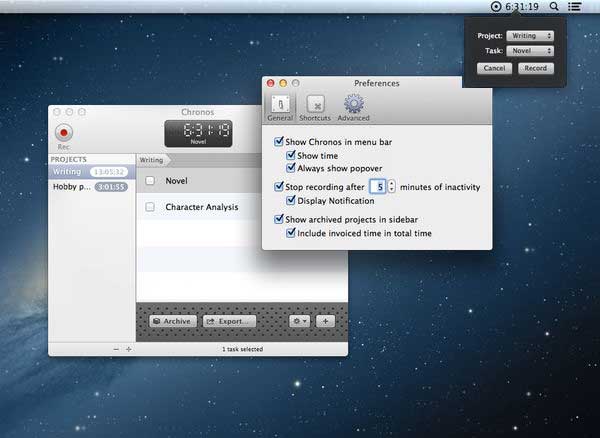Toggle Always show popover checkbox
This screenshot has width=600, height=438.
point(291,168)
